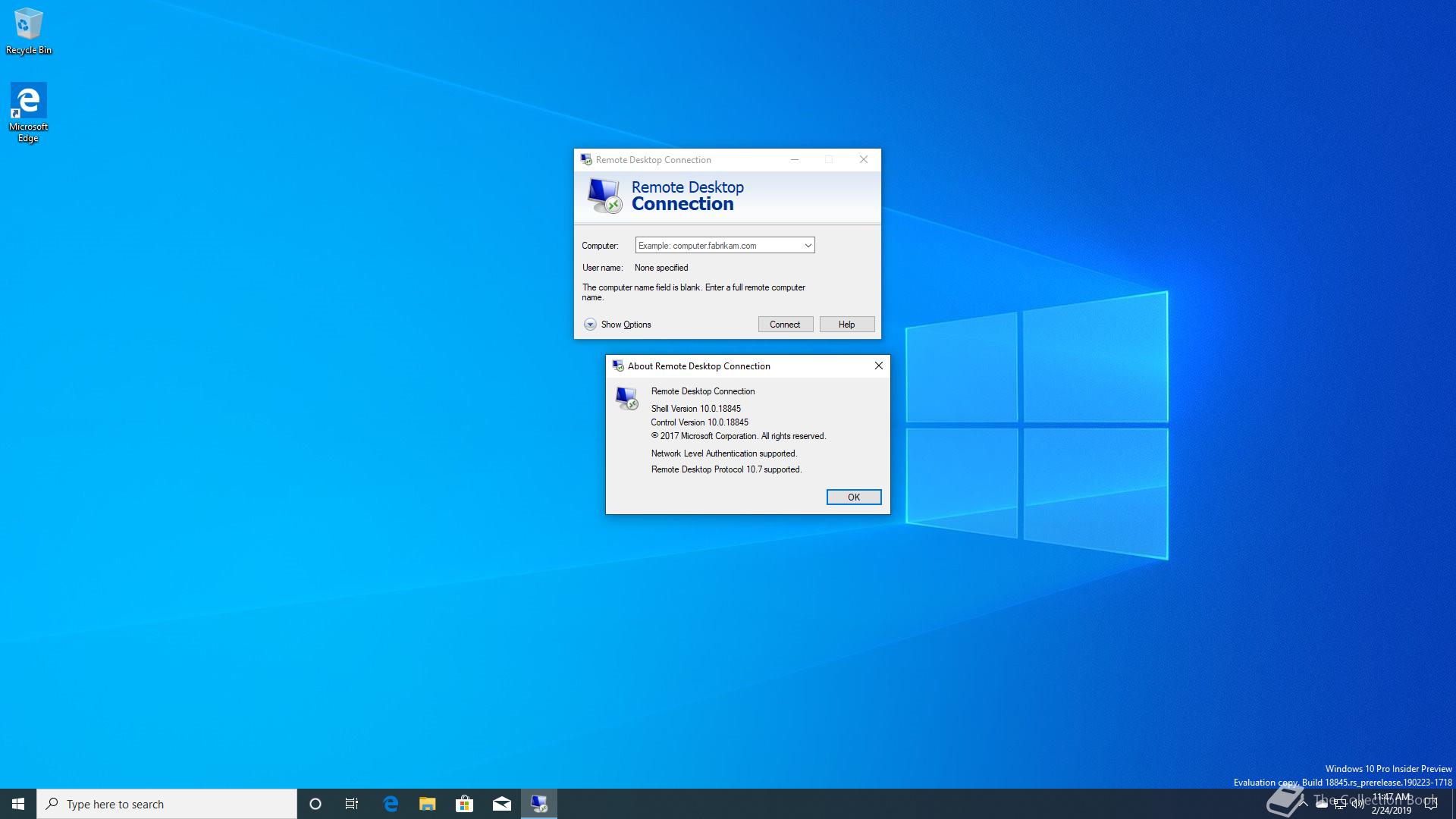Launch File Explorer from the taskbar
This screenshot has width=1456, height=819.
pyautogui.click(x=427, y=804)
